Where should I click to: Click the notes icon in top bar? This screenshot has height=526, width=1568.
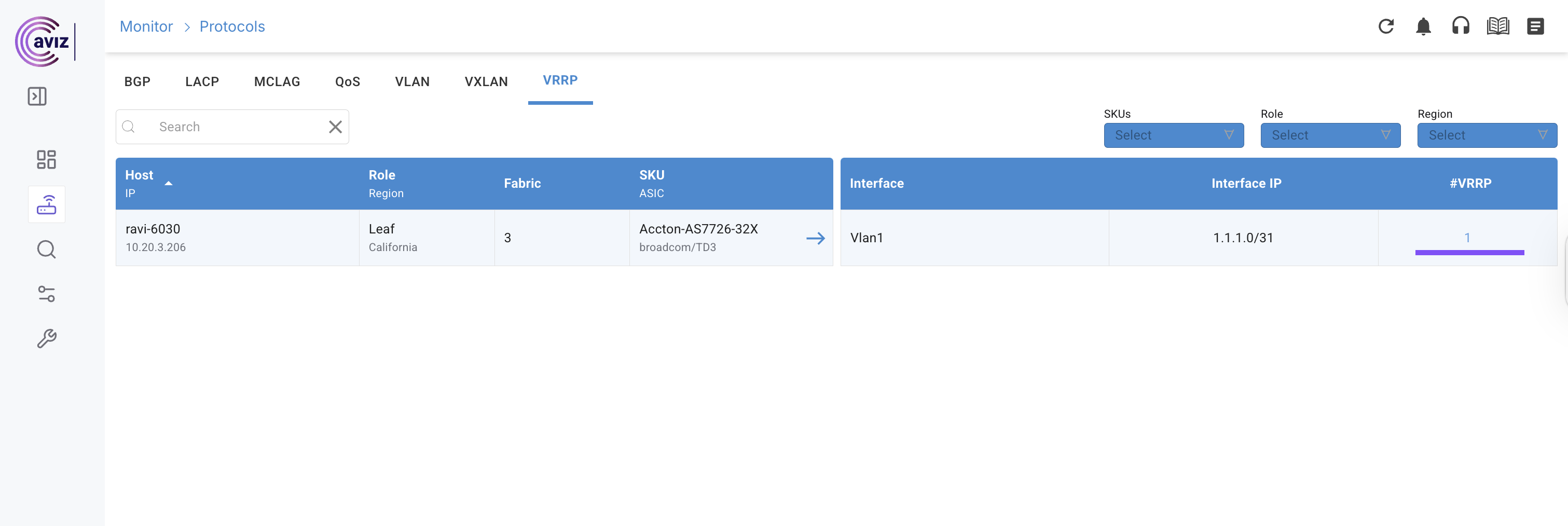coord(1535,26)
